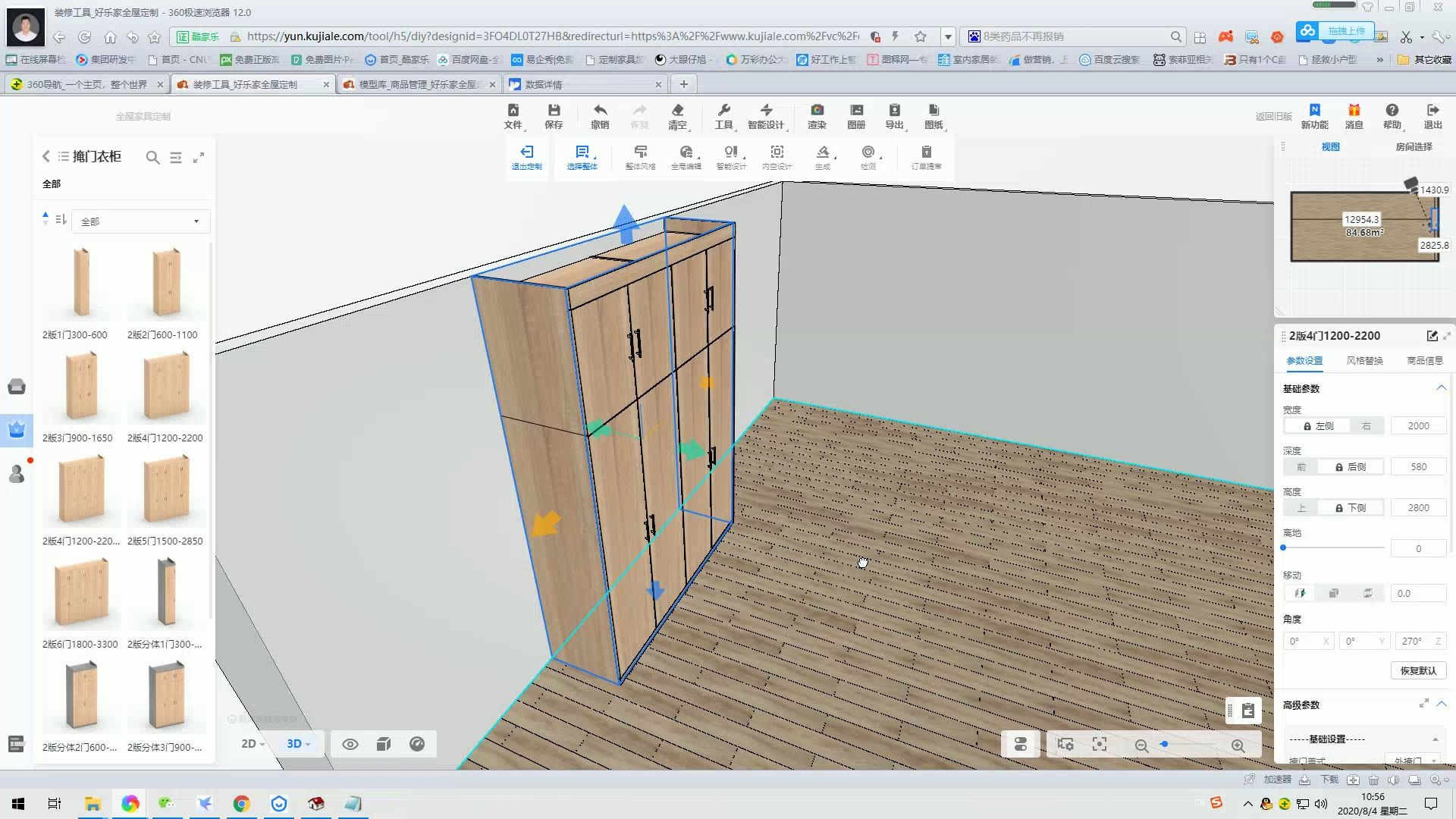Viewport: 1456px width, 819px height.
Task: Open the 工具 (Tools) wrench menu
Action: [x=724, y=117]
